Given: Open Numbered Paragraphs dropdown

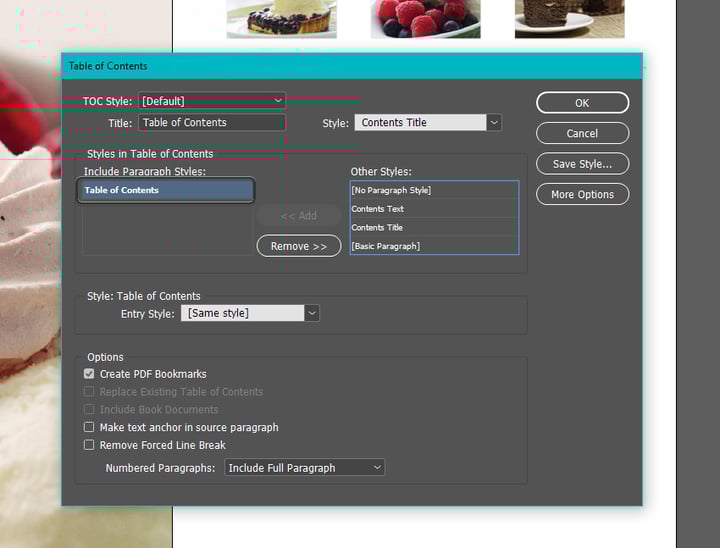Looking at the screenshot, I should point(304,468).
